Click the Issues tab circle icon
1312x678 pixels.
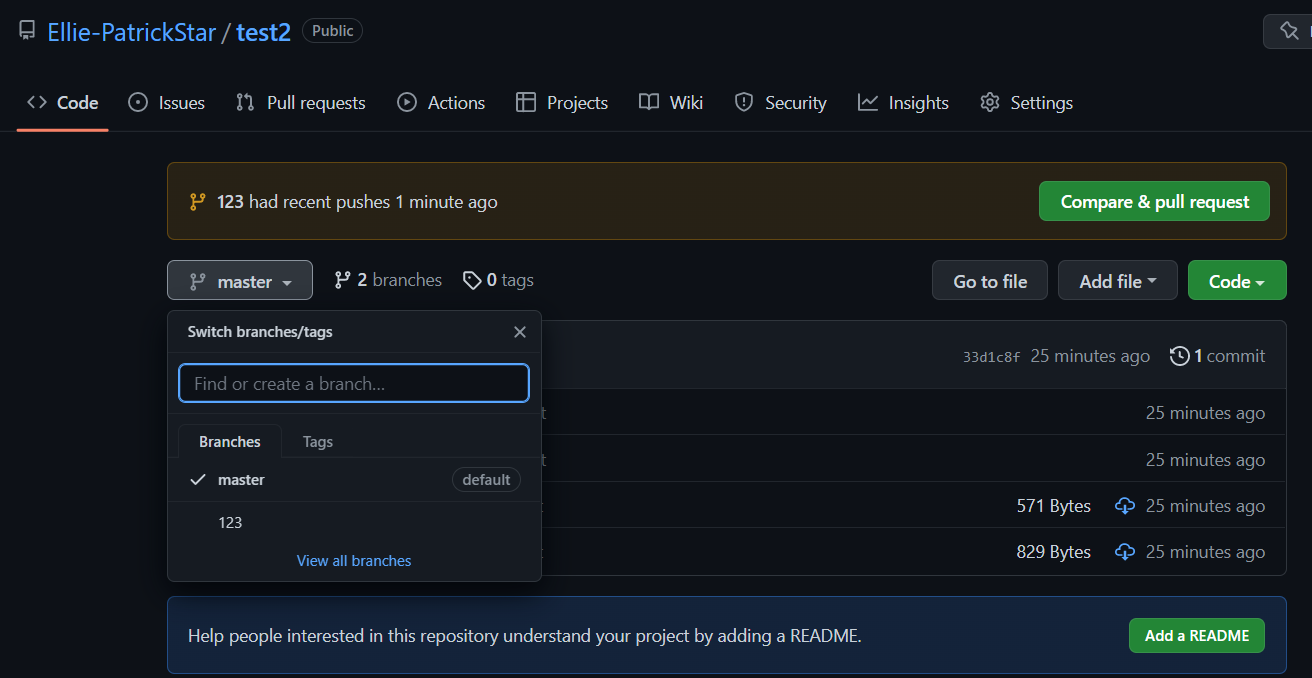pyautogui.click(x=138, y=102)
